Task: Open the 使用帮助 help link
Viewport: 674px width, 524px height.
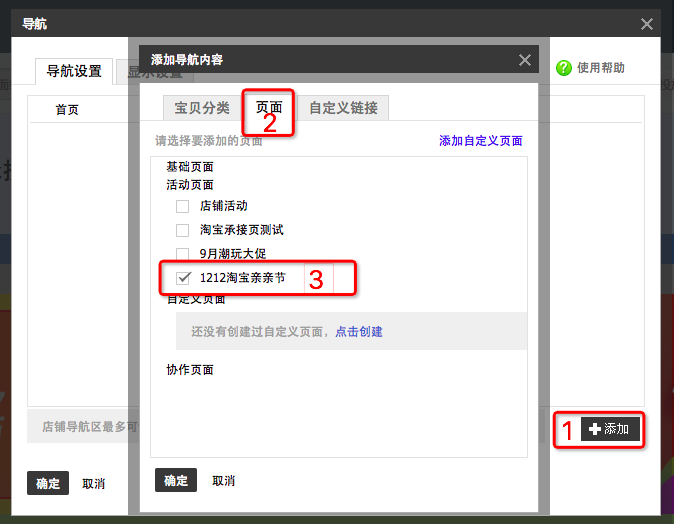Action: click(x=600, y=68)
